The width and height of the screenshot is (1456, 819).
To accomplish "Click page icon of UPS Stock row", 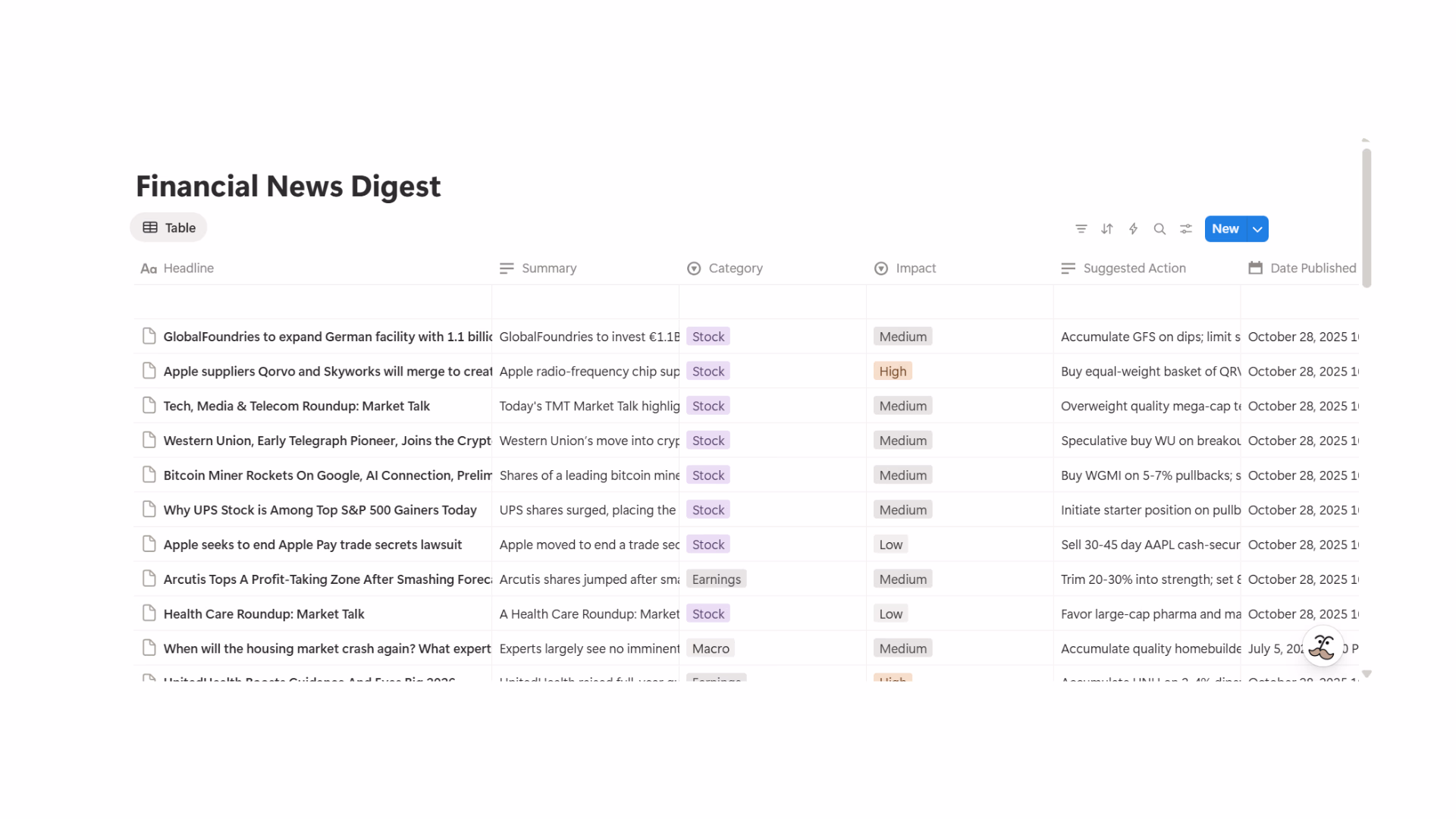I will tap(149, 510).
